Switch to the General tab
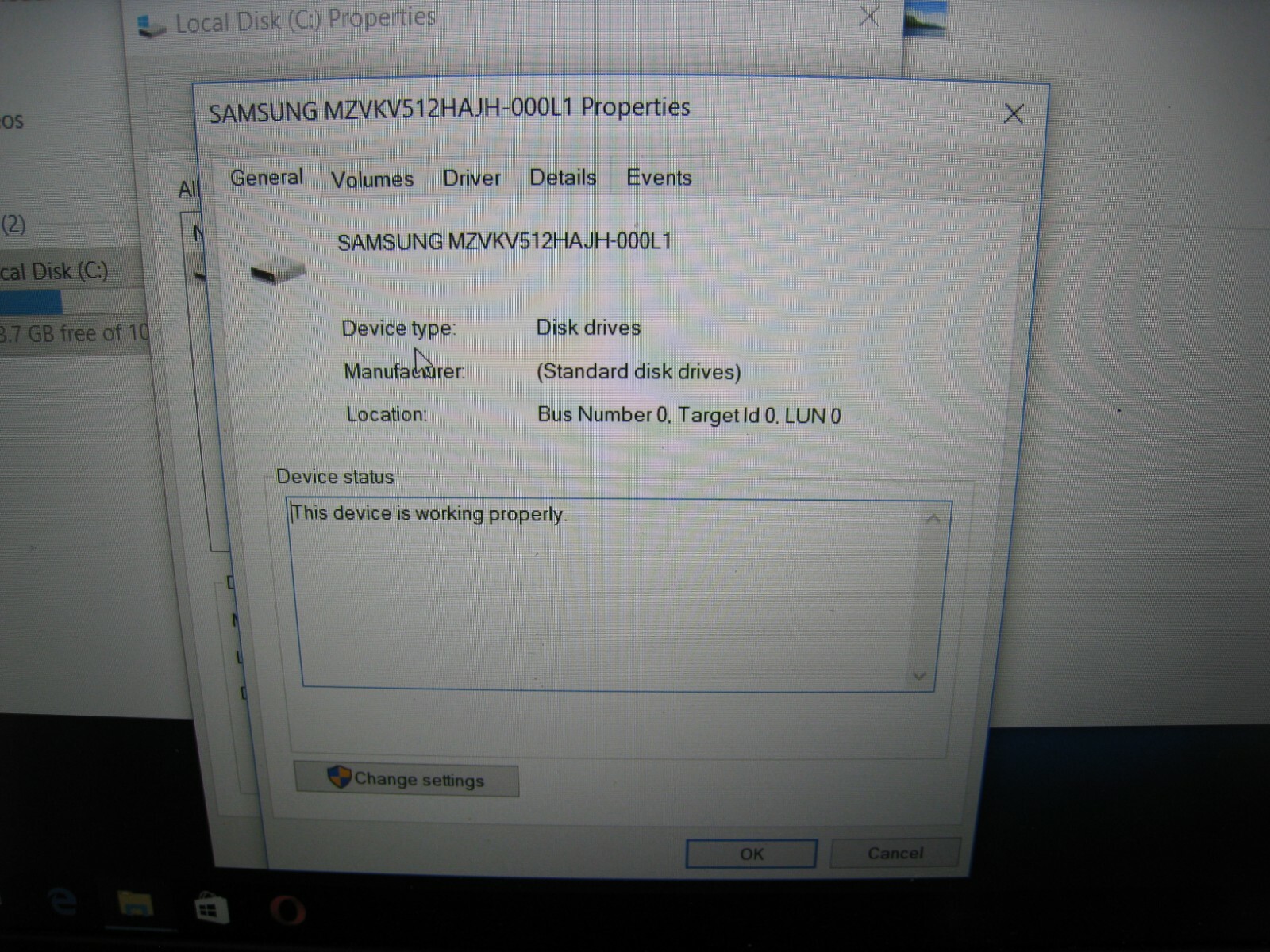1270x952 pixels. [267, 177]
